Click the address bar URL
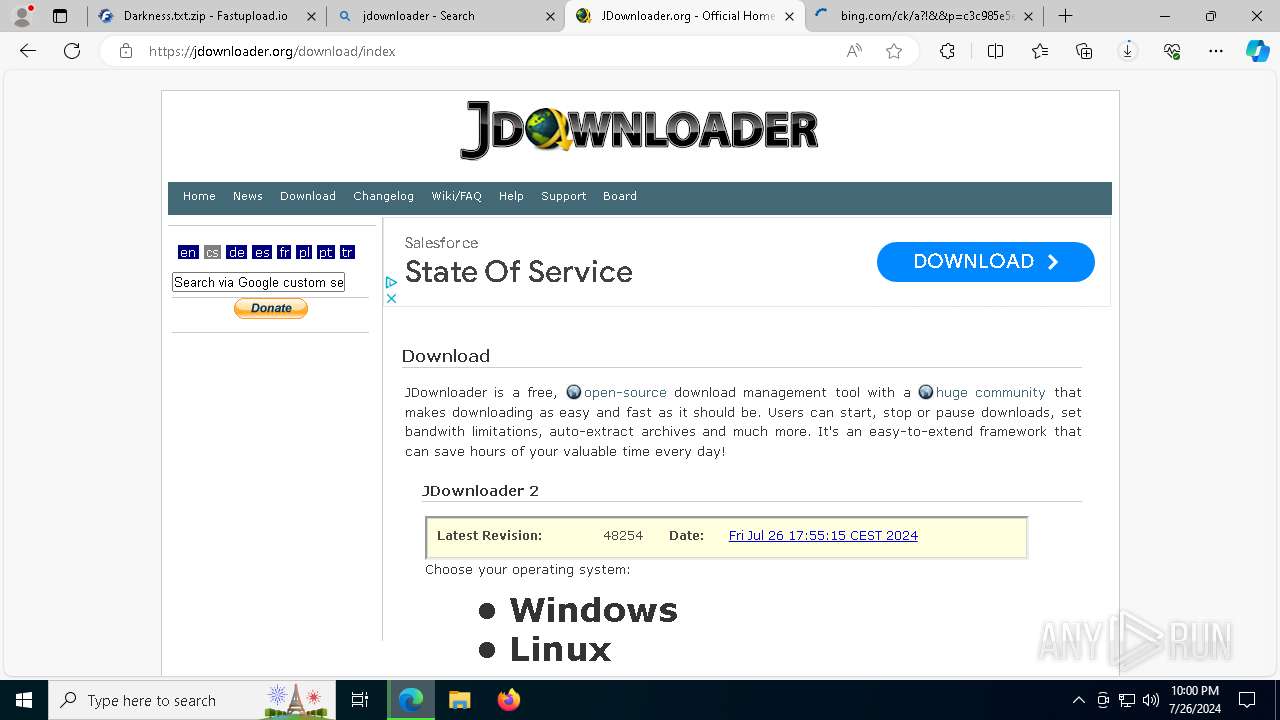Viewport: 1280px width, 720px height. [272, 51]
